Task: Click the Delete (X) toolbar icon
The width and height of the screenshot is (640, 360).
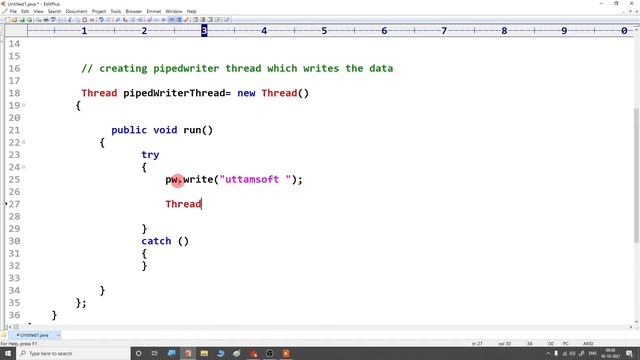Action: tap(93, 20)
